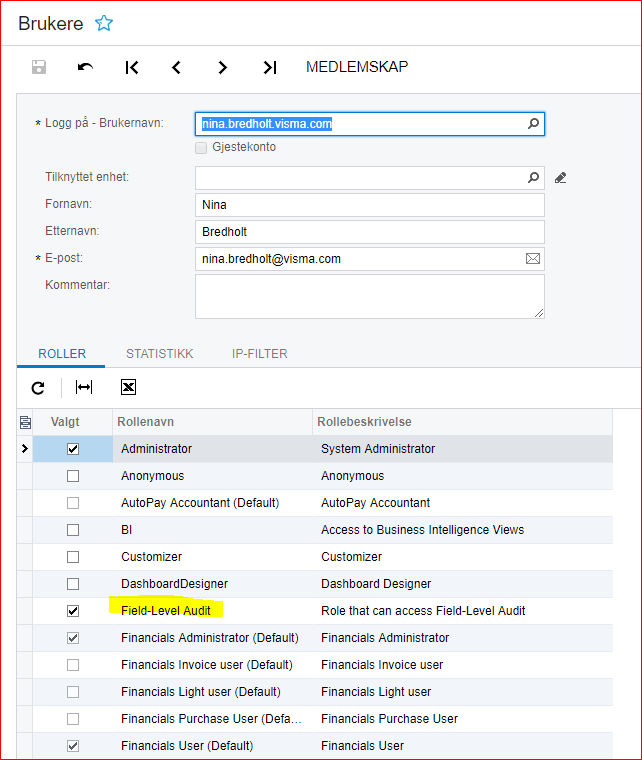Export roles to Excel icon

(x=128, y=387)
